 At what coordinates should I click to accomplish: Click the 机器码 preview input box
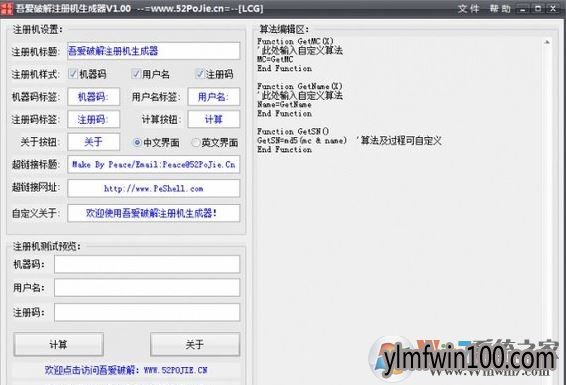tap(147, 264)
